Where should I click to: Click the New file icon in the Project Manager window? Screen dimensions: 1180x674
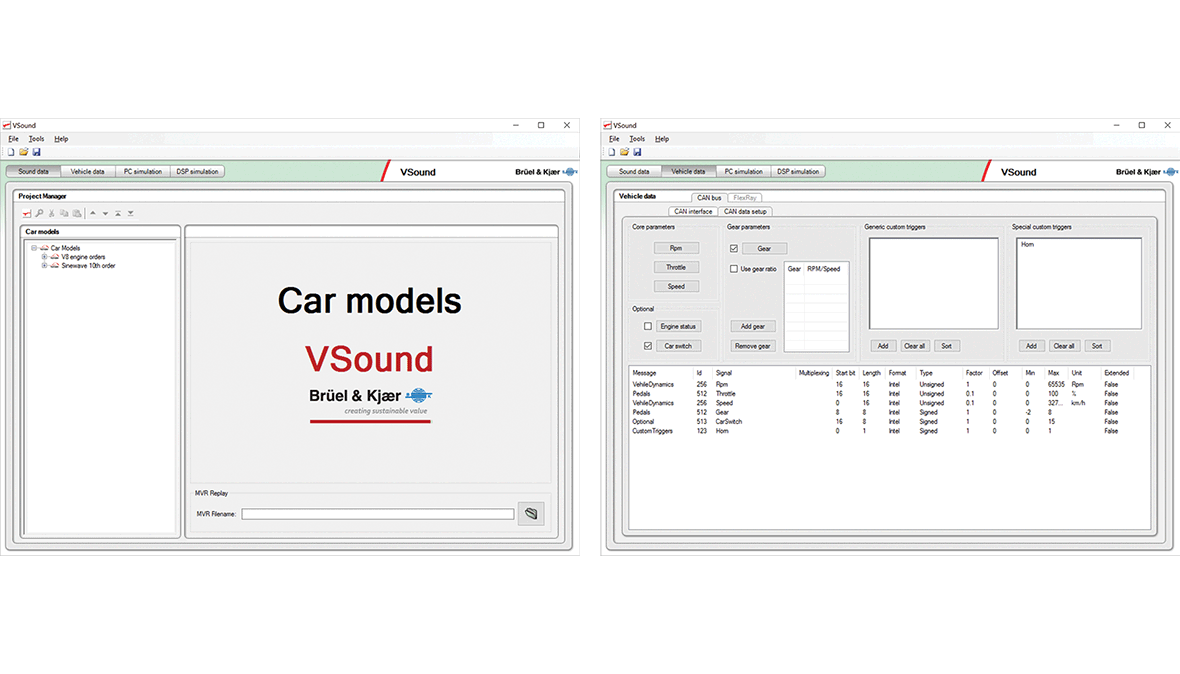tap(11, 152)
